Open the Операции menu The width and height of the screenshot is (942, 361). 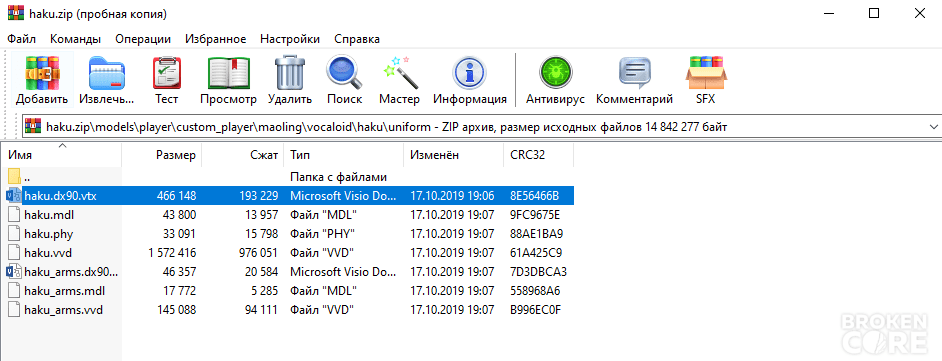coord(143,39)
